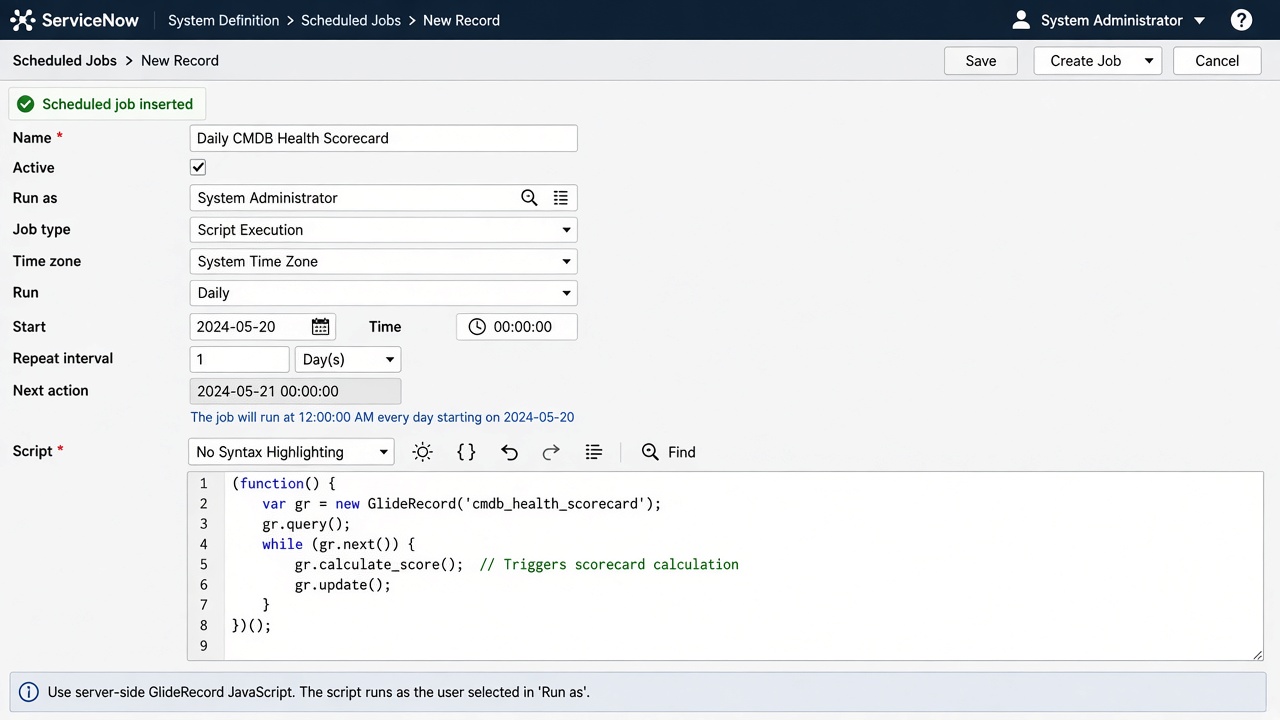Click the user avatar icon

point(1021,20)
